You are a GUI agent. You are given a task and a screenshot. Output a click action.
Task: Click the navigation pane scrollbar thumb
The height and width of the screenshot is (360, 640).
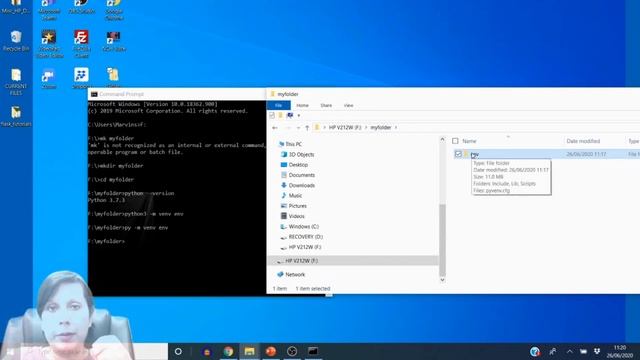442,239
